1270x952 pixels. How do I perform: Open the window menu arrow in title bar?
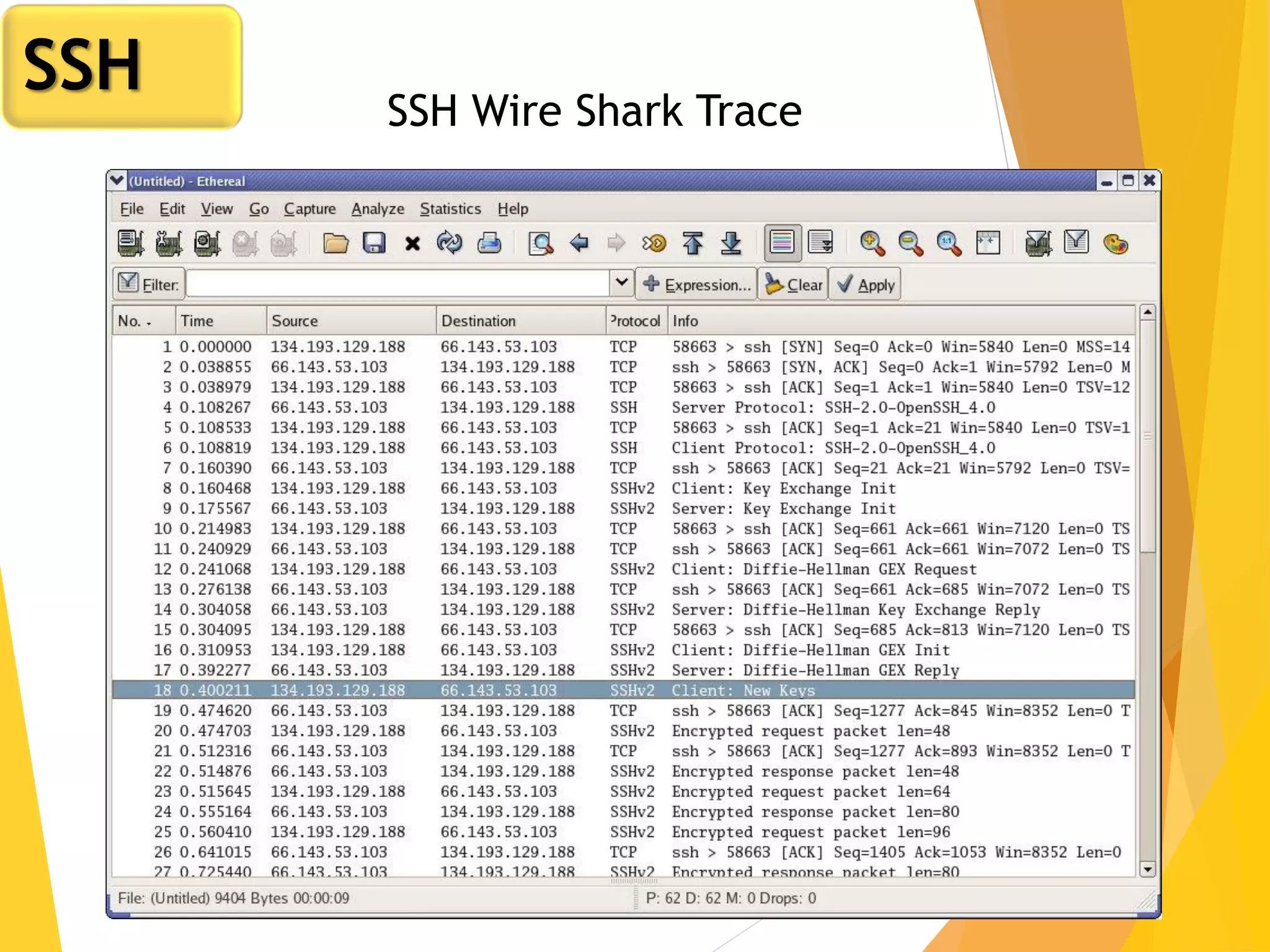click(117, 180)
